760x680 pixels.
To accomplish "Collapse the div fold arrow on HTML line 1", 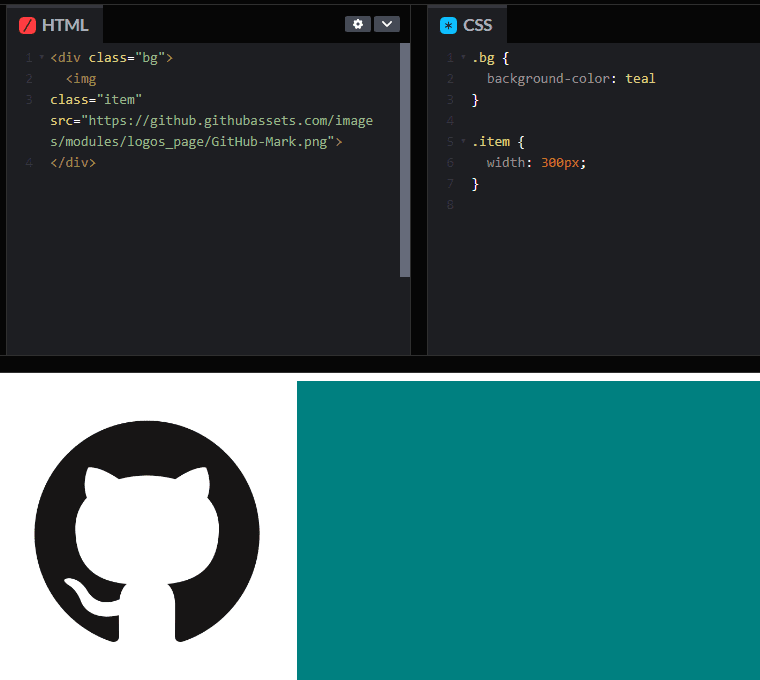I will pos(41,58).
